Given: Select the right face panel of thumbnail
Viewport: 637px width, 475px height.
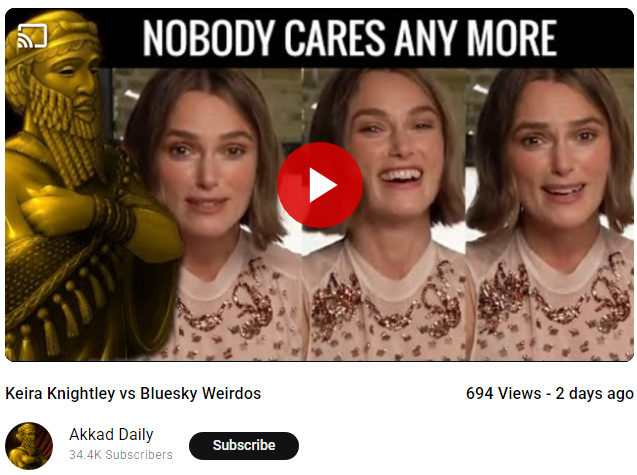Looking at the screenshot, I should tap(550, 214).
